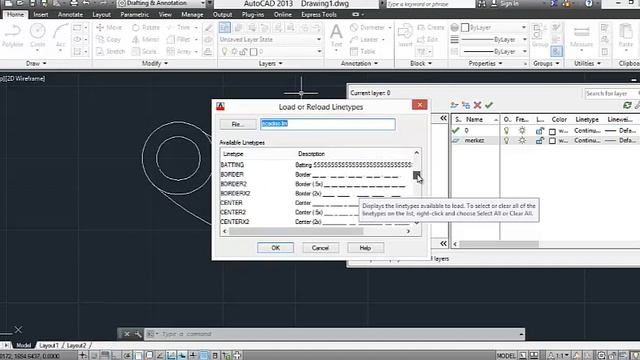Select the Text annotation tool
This screenshot has width=640, height=360.
click(336, 36)
